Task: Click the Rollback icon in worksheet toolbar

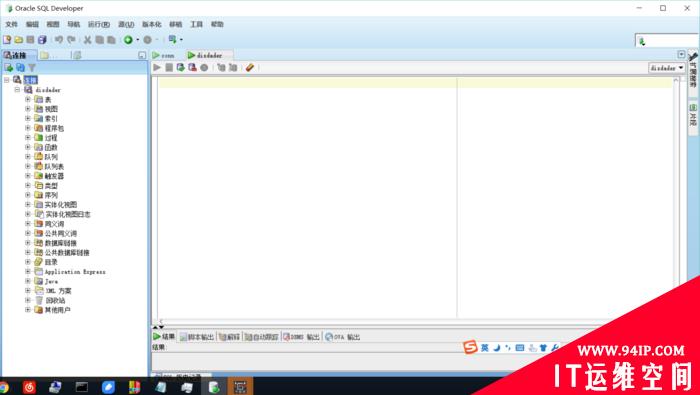Action: (192, 67)
